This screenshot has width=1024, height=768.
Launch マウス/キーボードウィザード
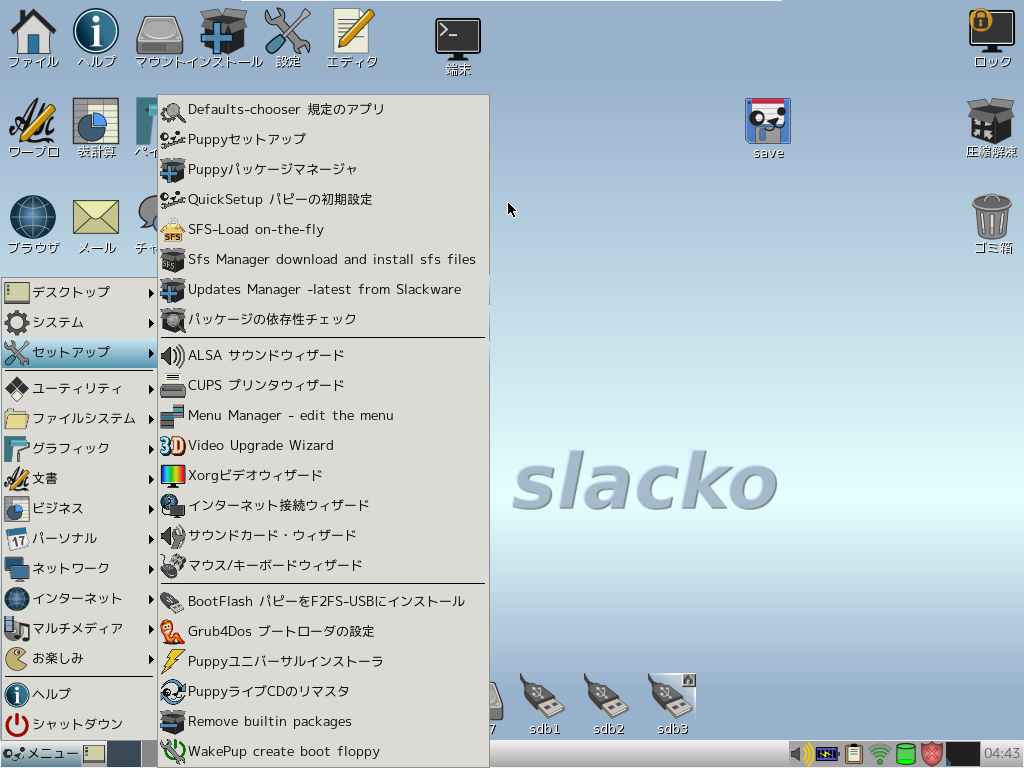click(x=323, y=566)
